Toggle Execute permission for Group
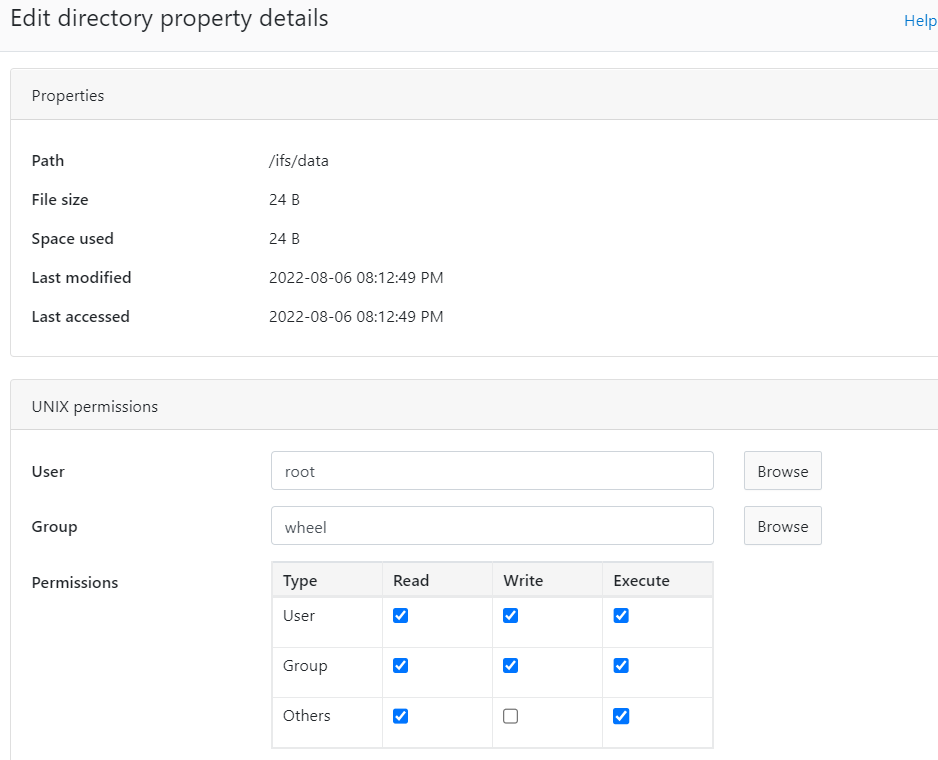Screen dimensions: 938x760 click(620, 665)
